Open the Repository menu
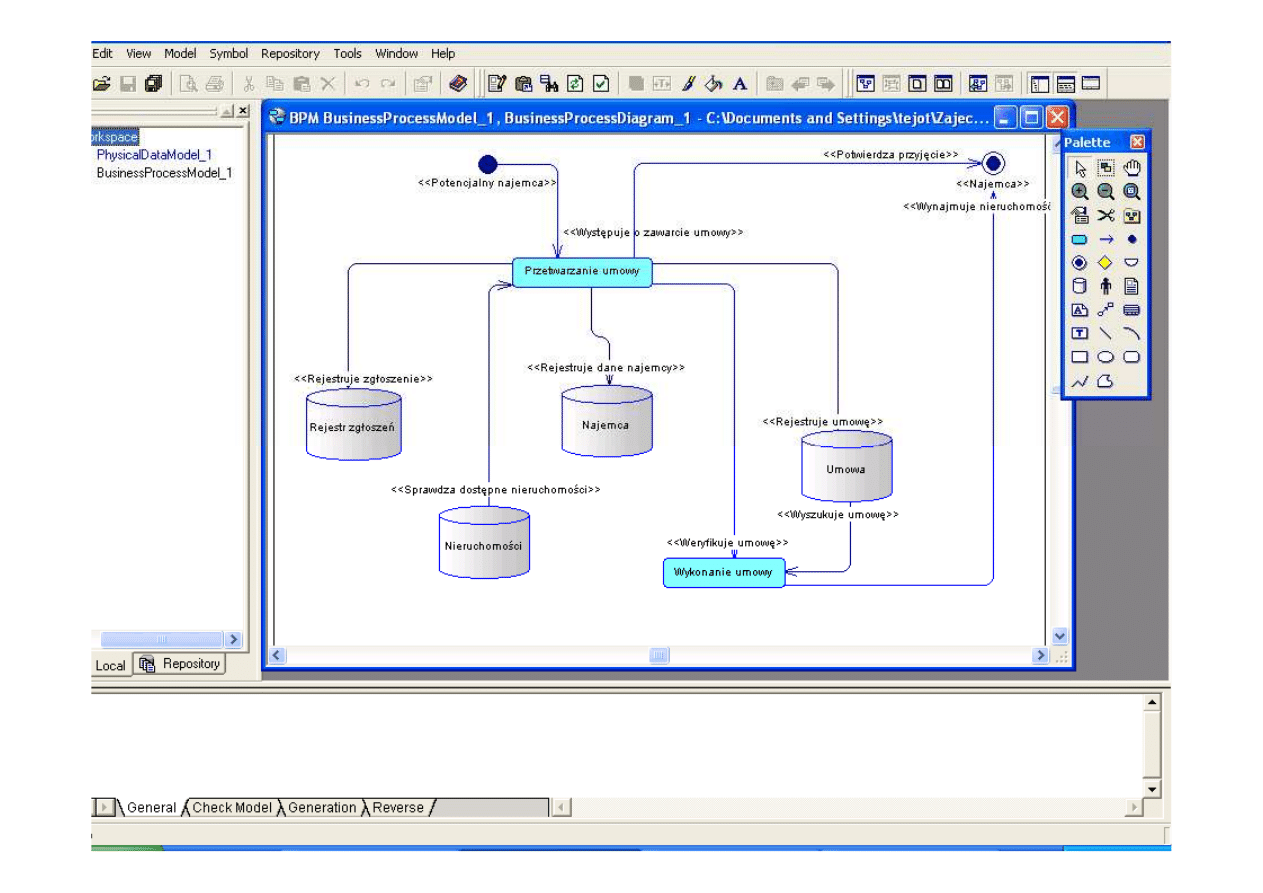Screen dimensions: 1263x893 click(x=290, y=54)
